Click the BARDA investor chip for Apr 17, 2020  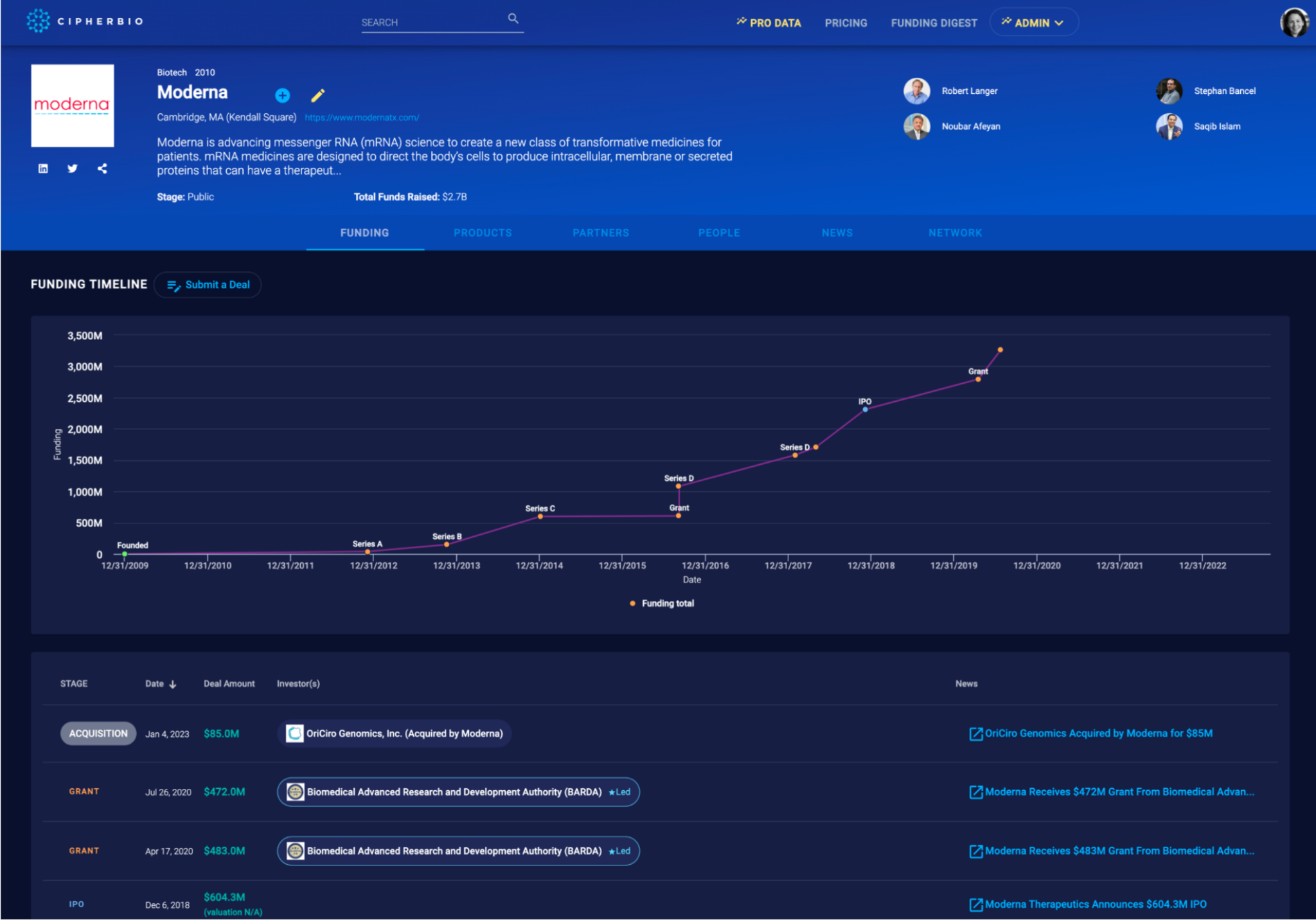[x=458, y=851]
